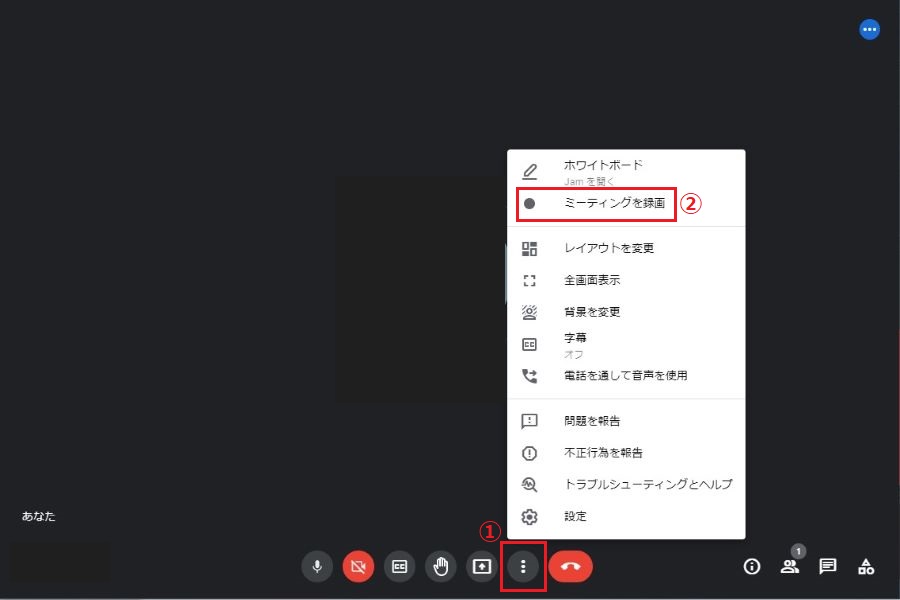Open 設定 settings from the menu

pos(575,517)
